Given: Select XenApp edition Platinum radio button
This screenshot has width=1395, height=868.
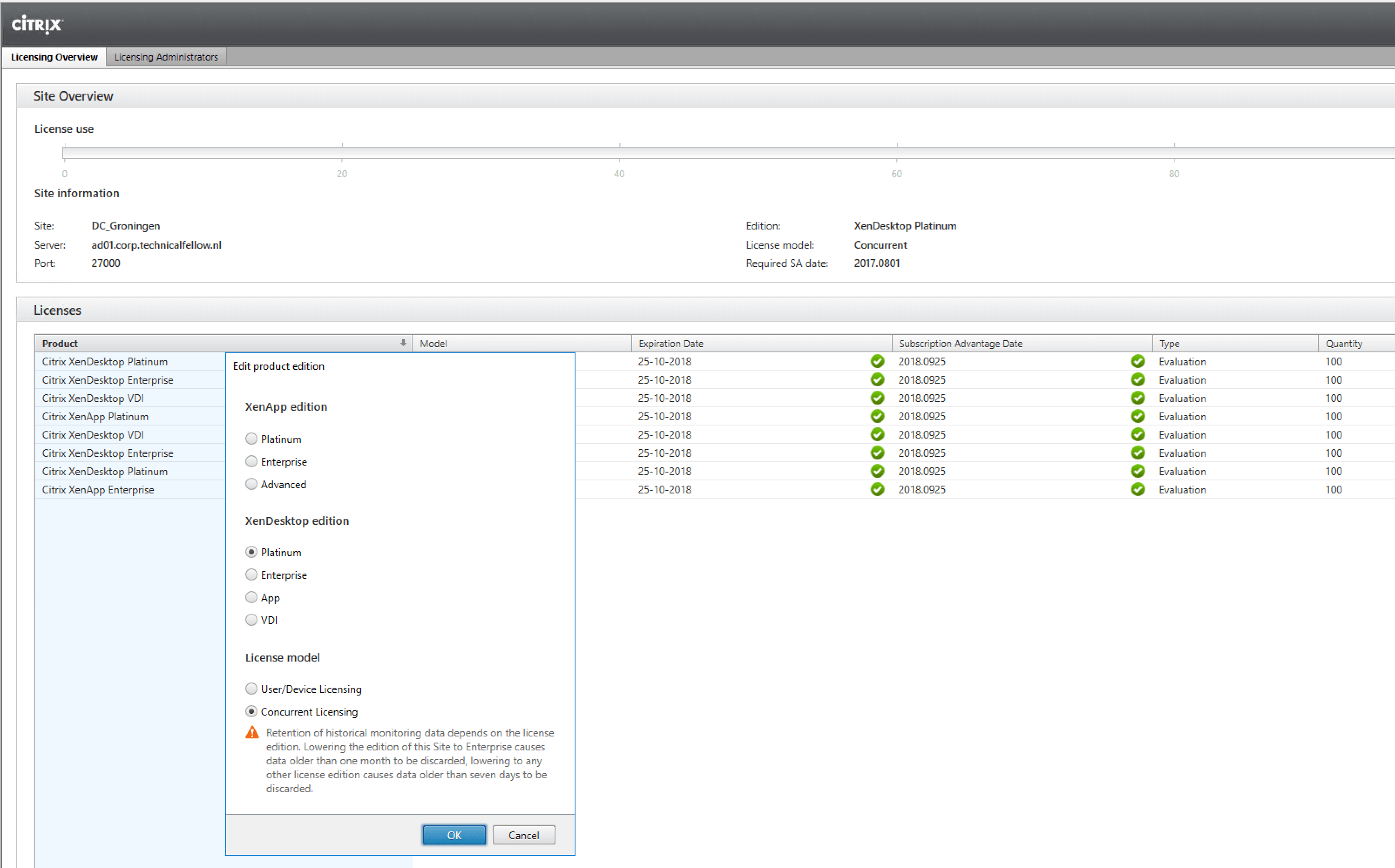Looking at the screenshot, I should click(251, 439).
